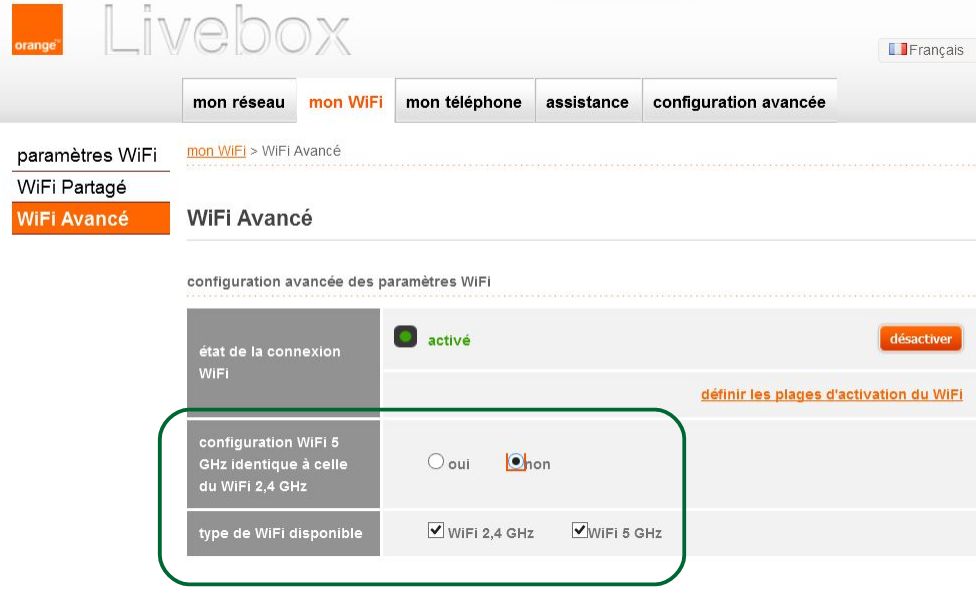
Task: Open the 'mon réseau' tab
Action: click(x=239, y=101)
